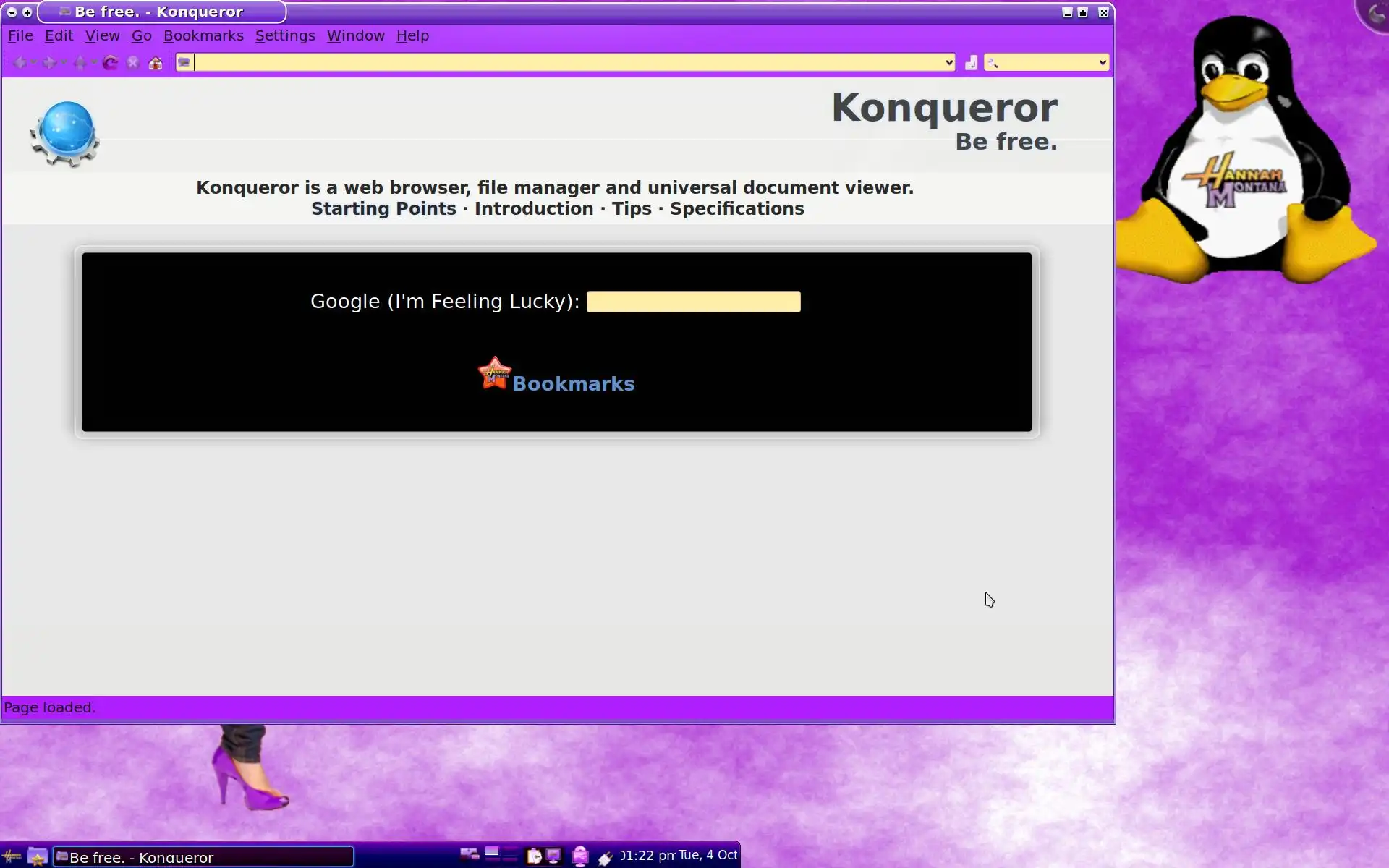Open the Hannah Montana launcher menu in taskbar

12,857
